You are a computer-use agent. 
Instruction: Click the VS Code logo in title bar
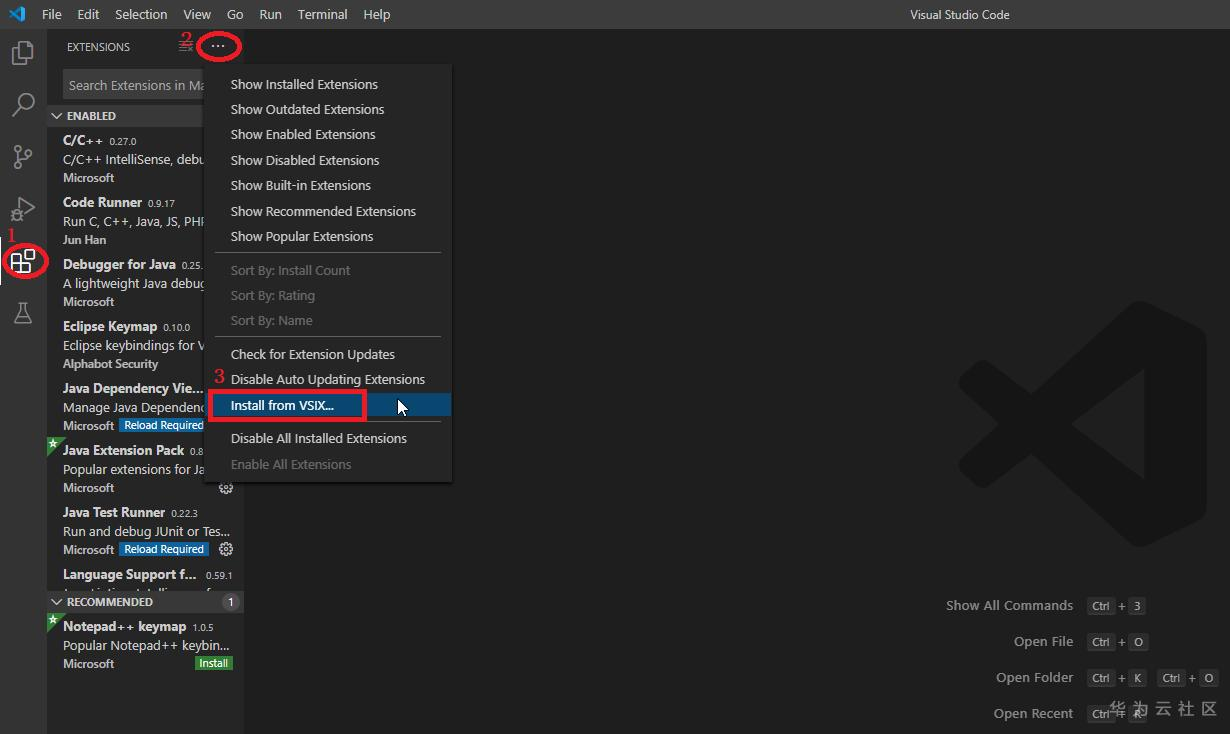(x=17, y=14)
